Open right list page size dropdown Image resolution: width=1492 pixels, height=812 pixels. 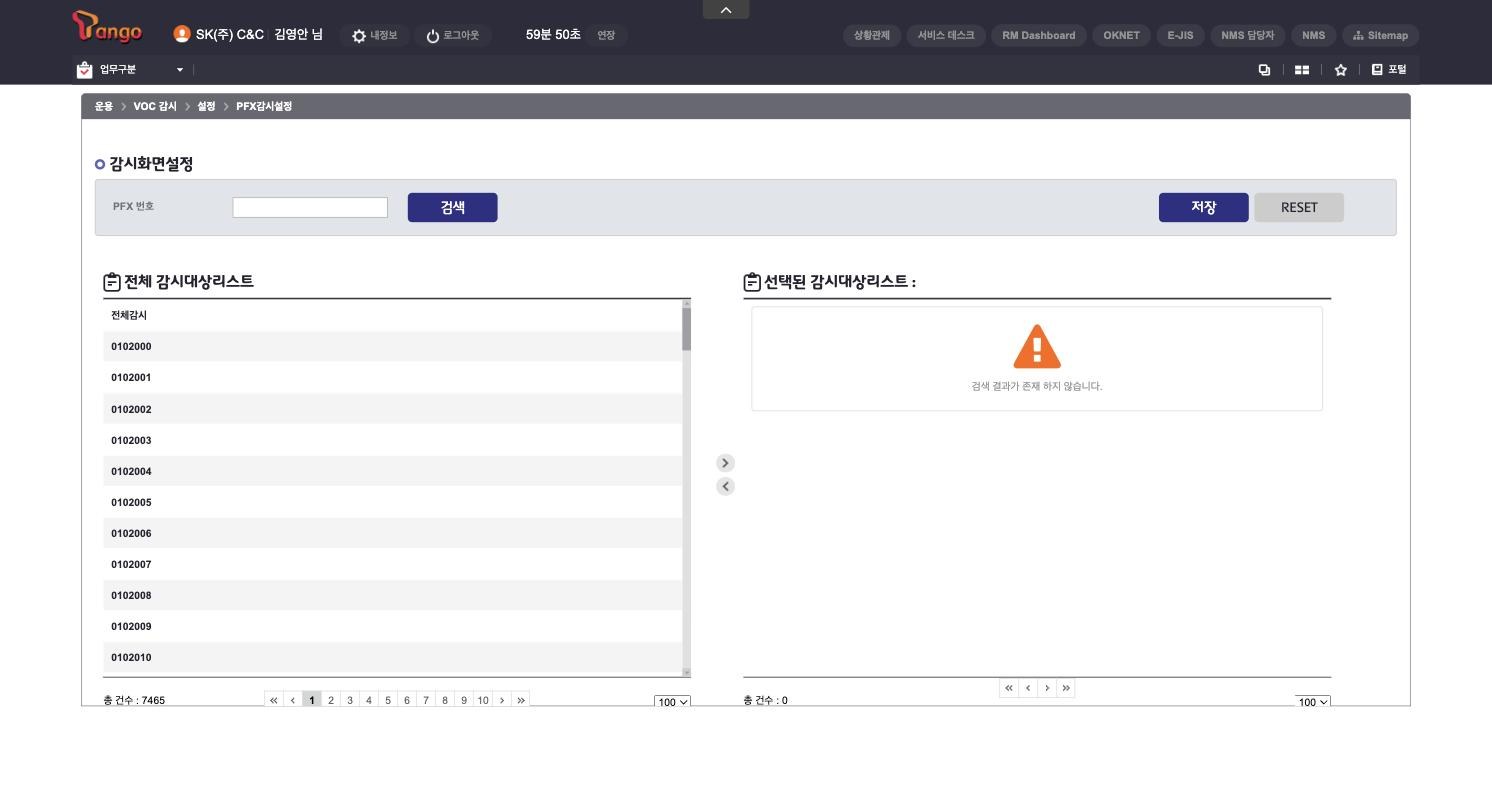tap(1313, 702)
